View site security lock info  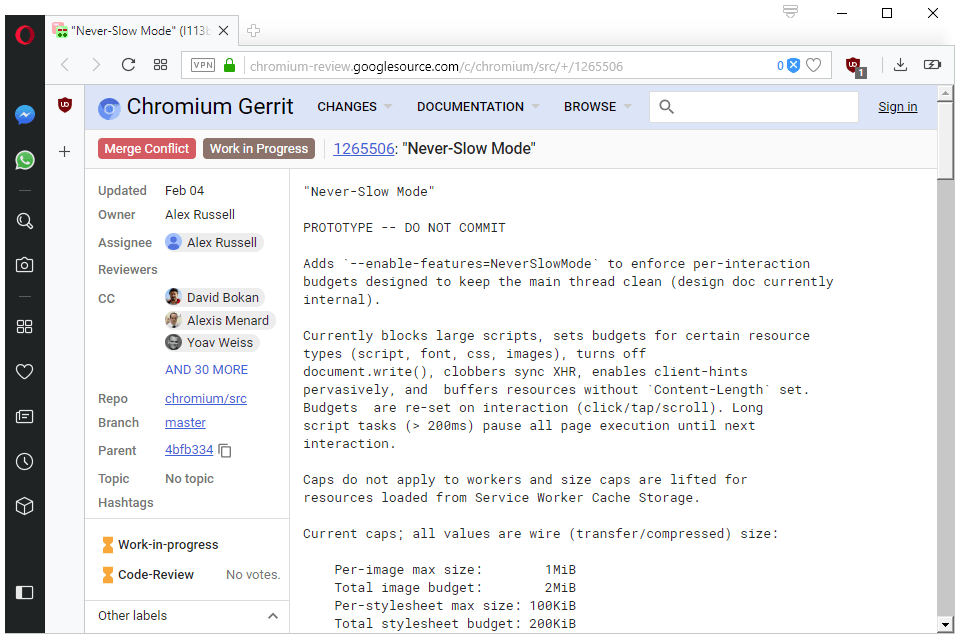tap(230, 65)
